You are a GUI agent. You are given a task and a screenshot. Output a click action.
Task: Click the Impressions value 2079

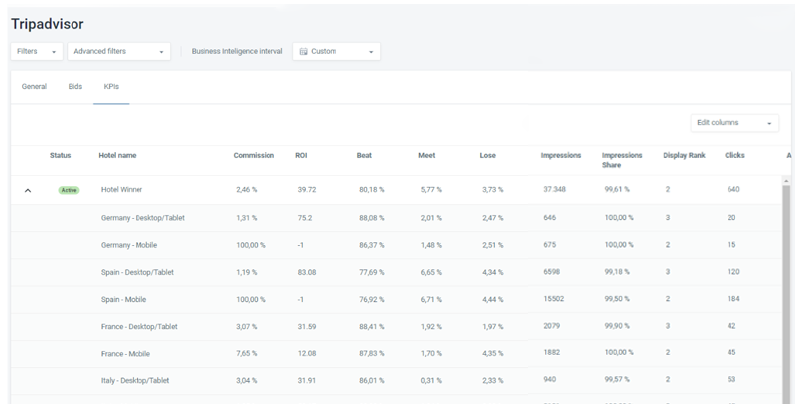[552, 326]
